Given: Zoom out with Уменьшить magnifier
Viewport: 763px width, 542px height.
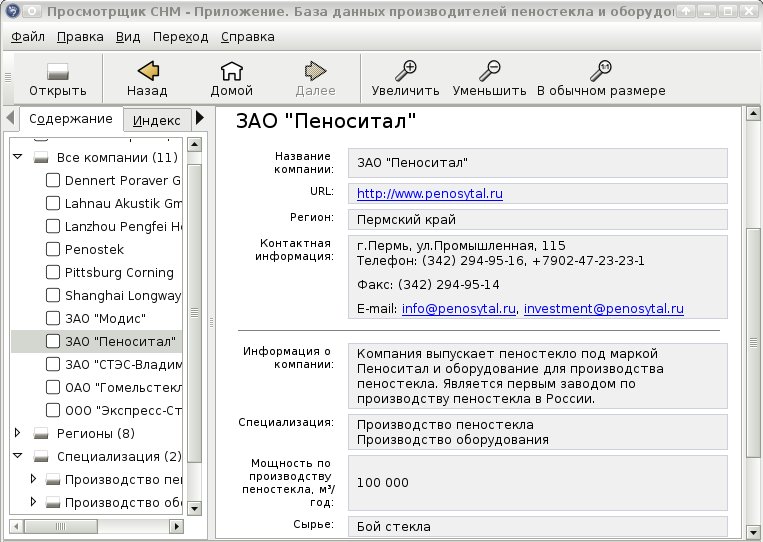Looking at the screenshot, I should 490,71.
